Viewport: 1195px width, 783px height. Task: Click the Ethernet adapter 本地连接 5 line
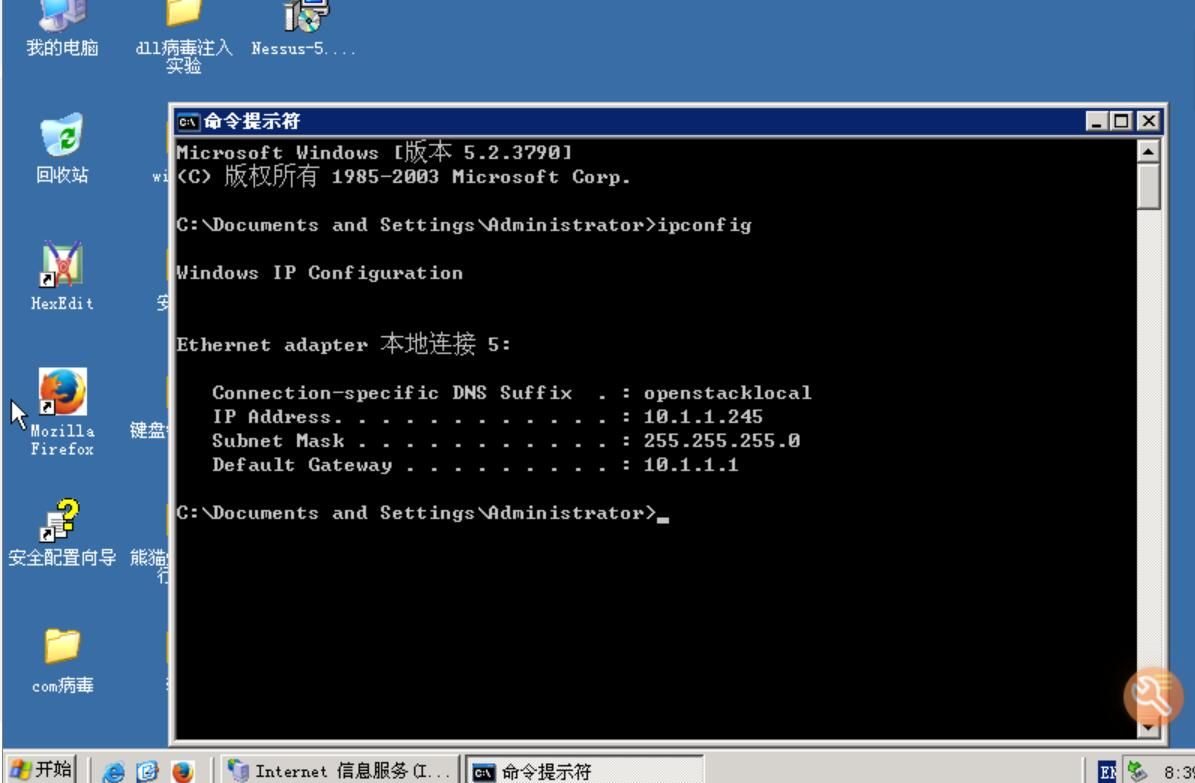(343, 345)
